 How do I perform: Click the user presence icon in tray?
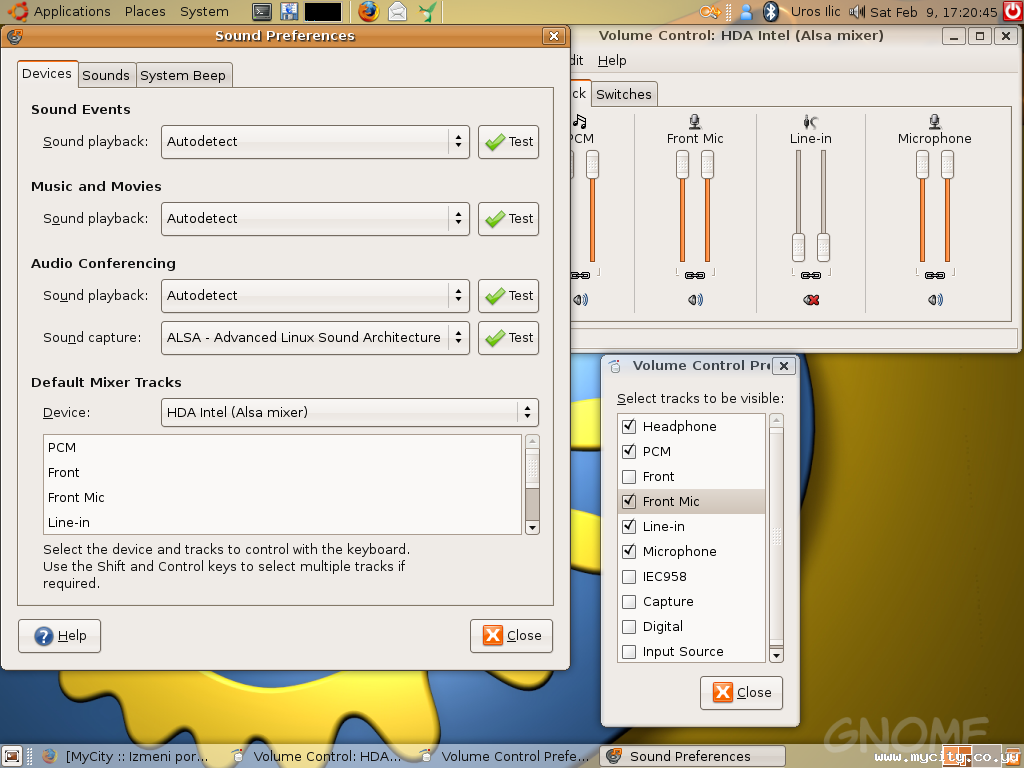click(x=746, y=11)
